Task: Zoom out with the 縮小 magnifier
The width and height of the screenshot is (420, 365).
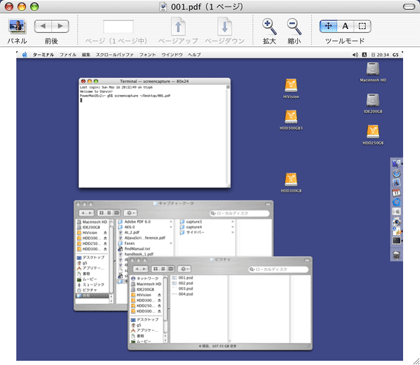Action: click(x=294, y=26)
